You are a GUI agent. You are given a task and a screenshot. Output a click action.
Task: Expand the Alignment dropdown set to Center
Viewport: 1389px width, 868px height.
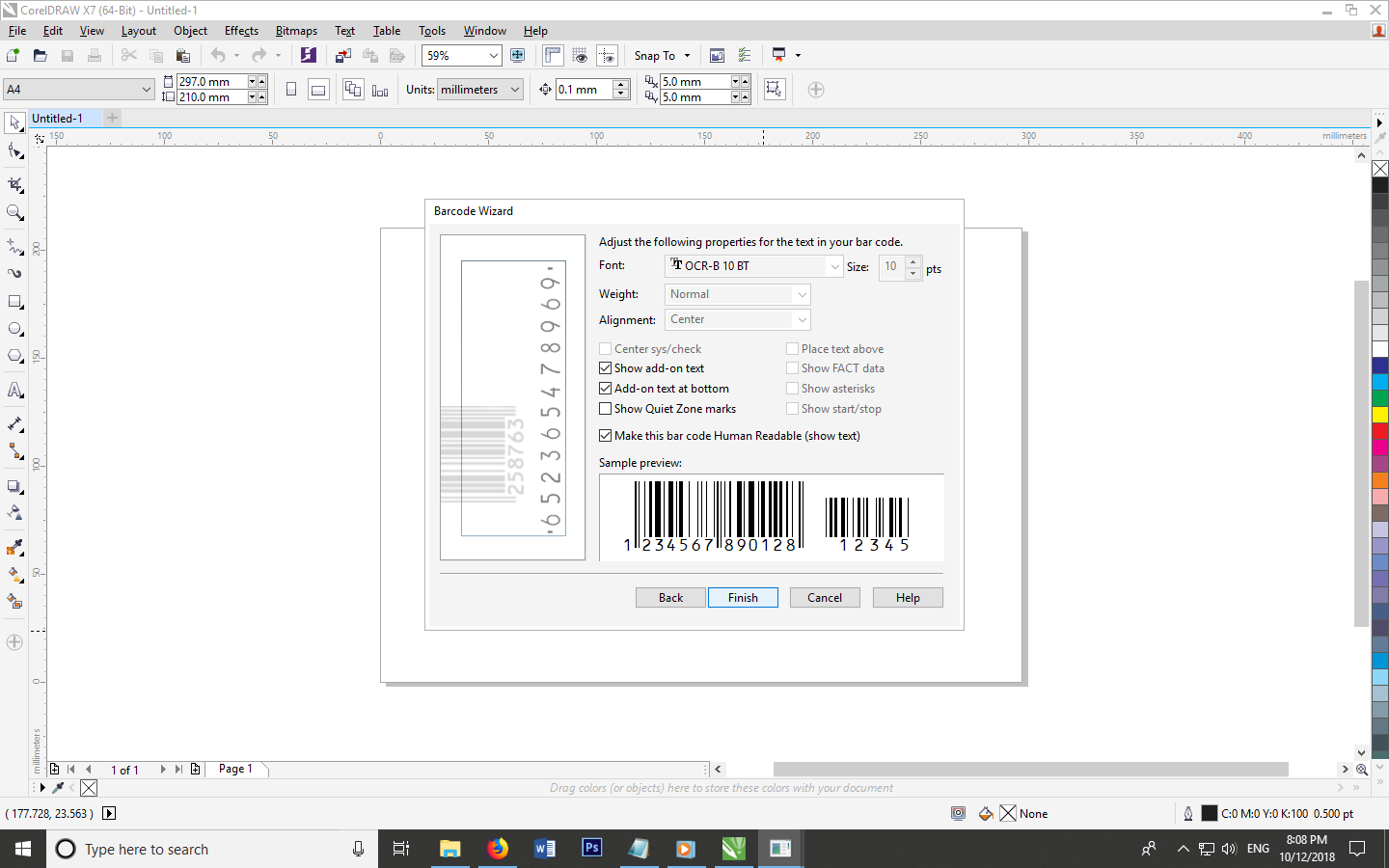click(x=737, y=320)
